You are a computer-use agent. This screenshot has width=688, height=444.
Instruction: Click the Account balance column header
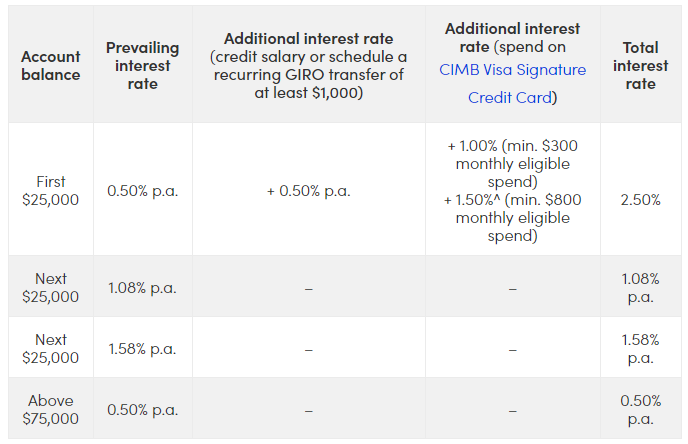[x=51, y=66]
